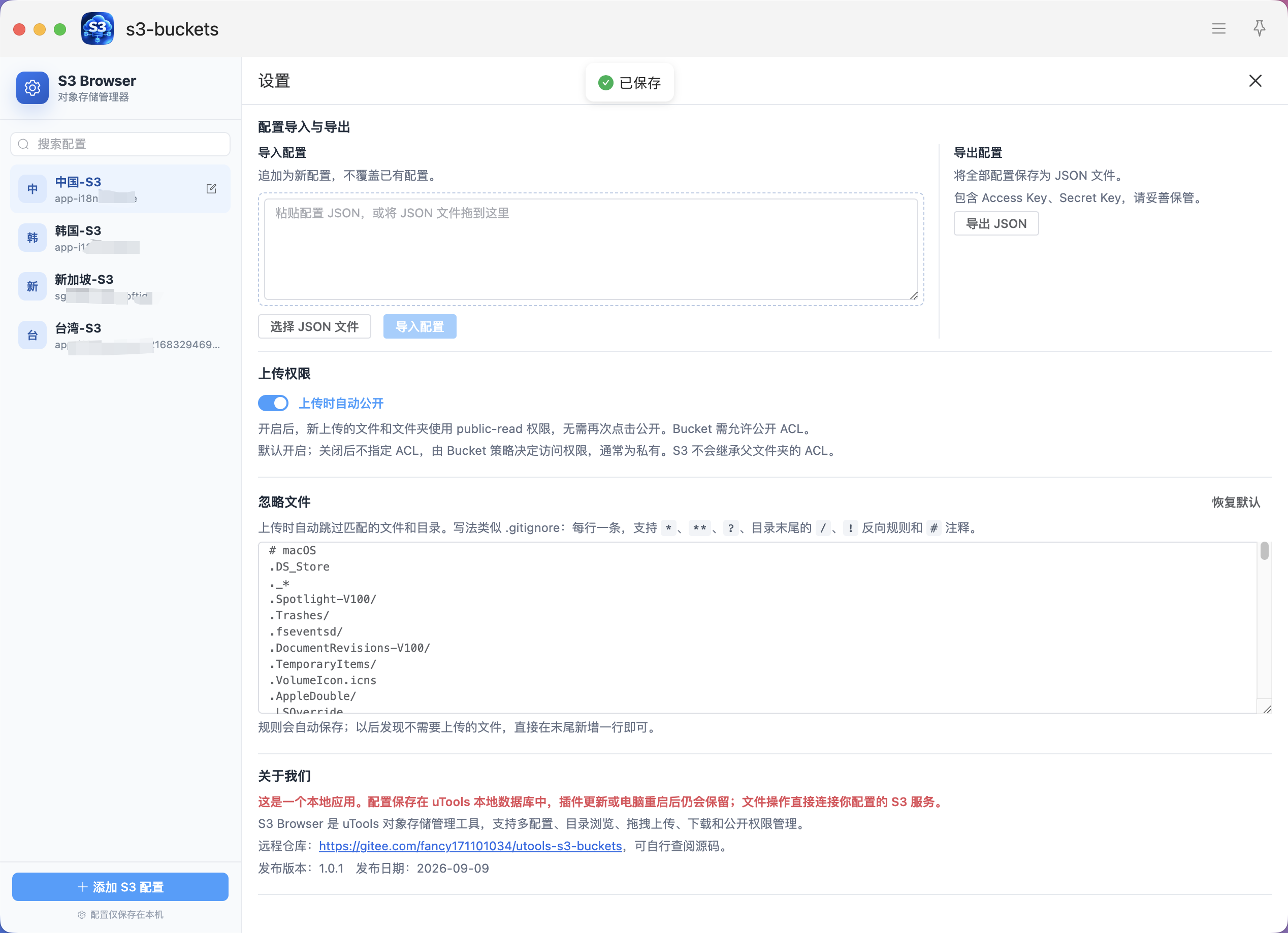Click the 配置仅保存在本机 footer note
The width and height of the screenshot is (1288, 933).
[120, 915]
